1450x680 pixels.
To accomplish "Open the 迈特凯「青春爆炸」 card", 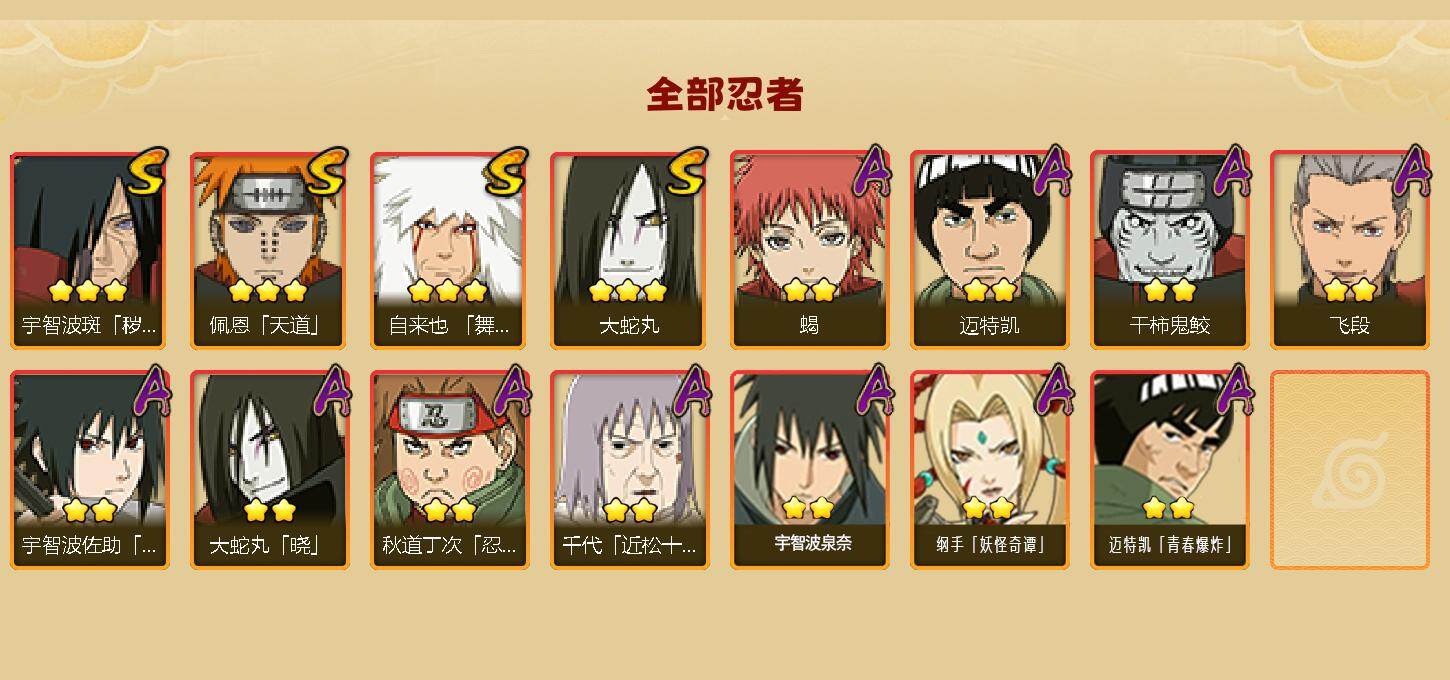I will [1169, 470].
